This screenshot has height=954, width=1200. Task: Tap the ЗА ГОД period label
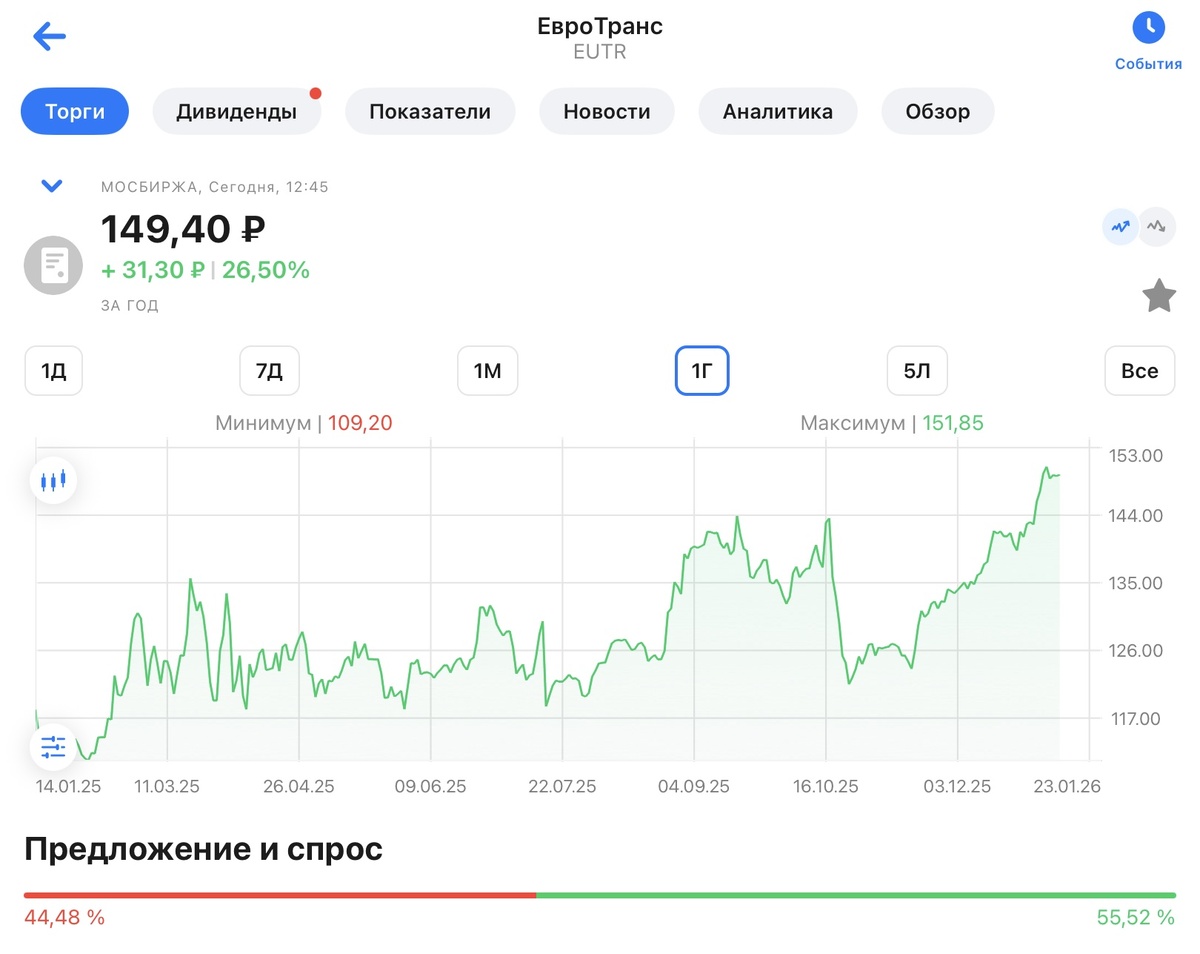click(x=130, y=306)
